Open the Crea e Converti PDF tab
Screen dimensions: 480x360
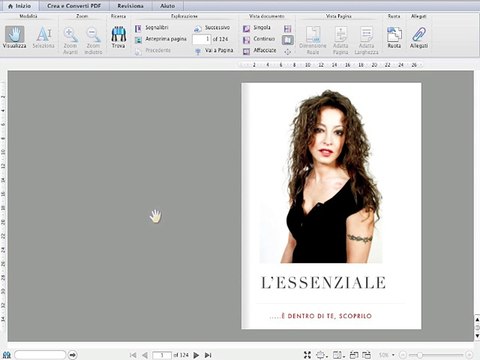click(74, 6)
